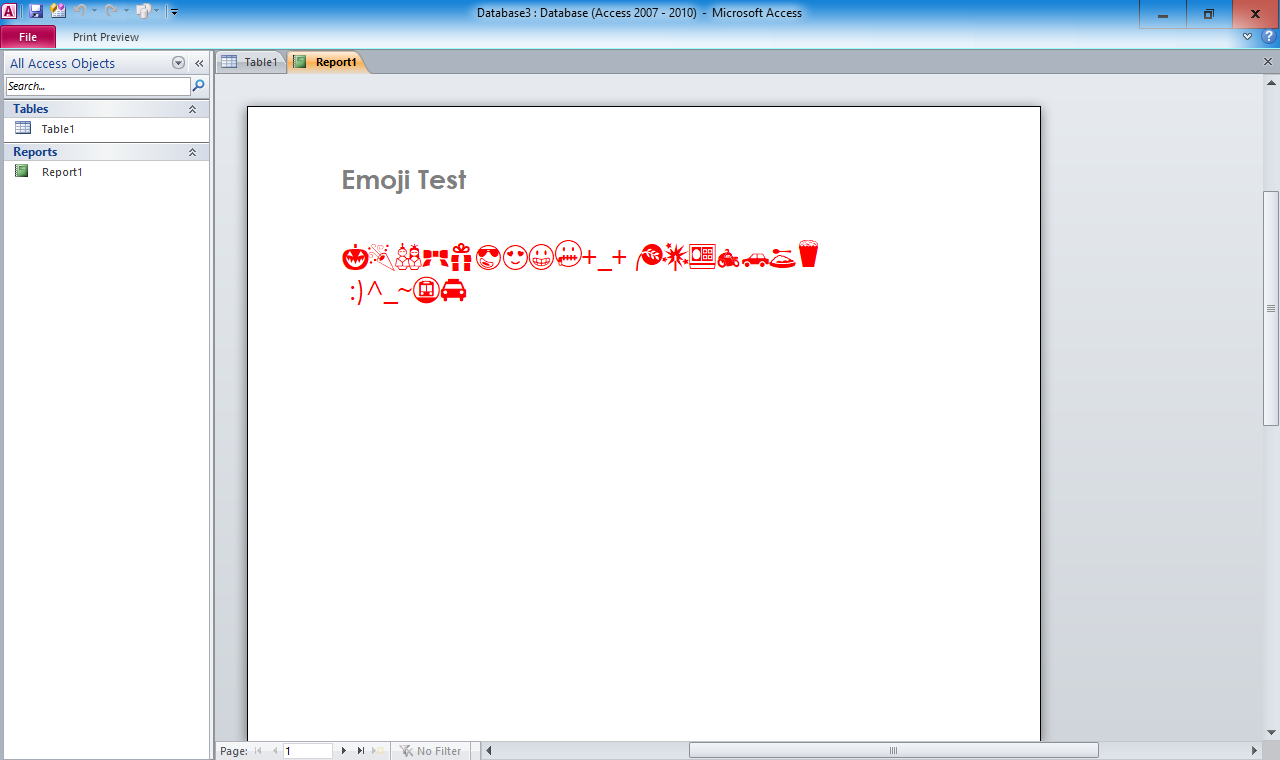Go to the next page
1280x760 pixels.
click(344, 751)
